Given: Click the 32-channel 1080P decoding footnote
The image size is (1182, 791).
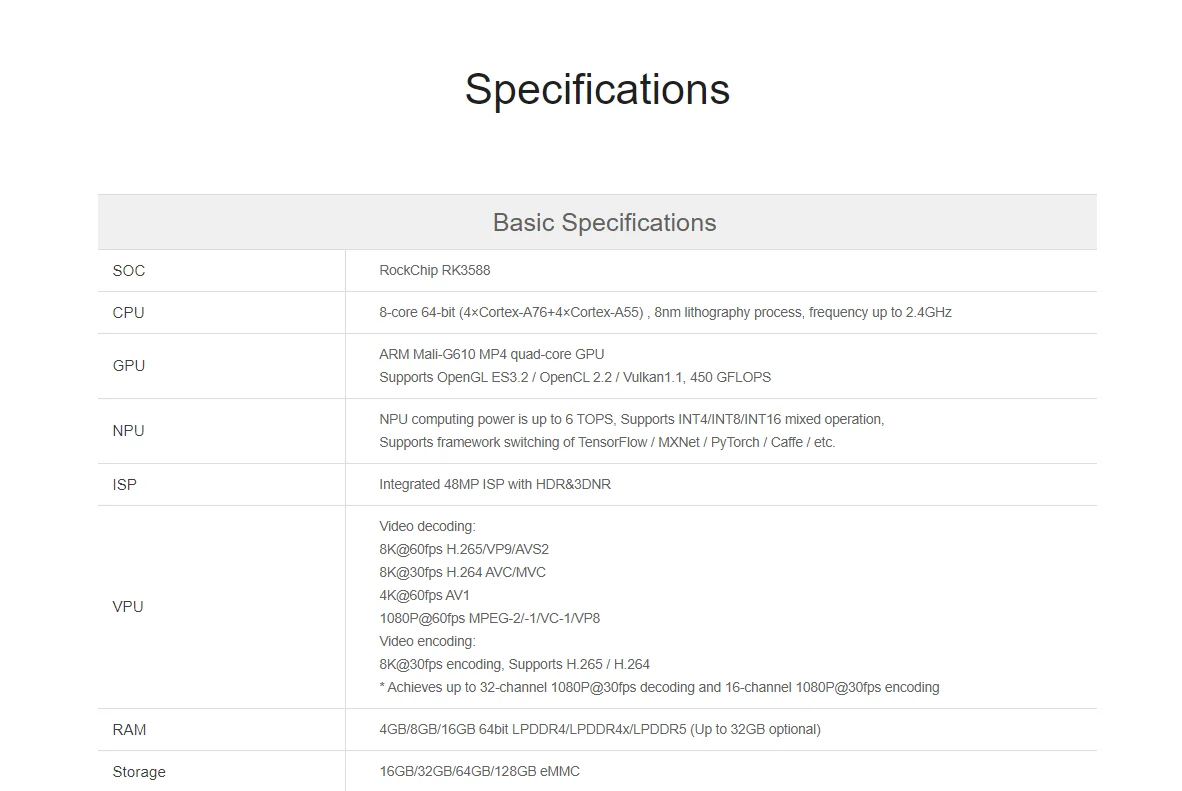Looking at the screenshot, I should point(659,688).
